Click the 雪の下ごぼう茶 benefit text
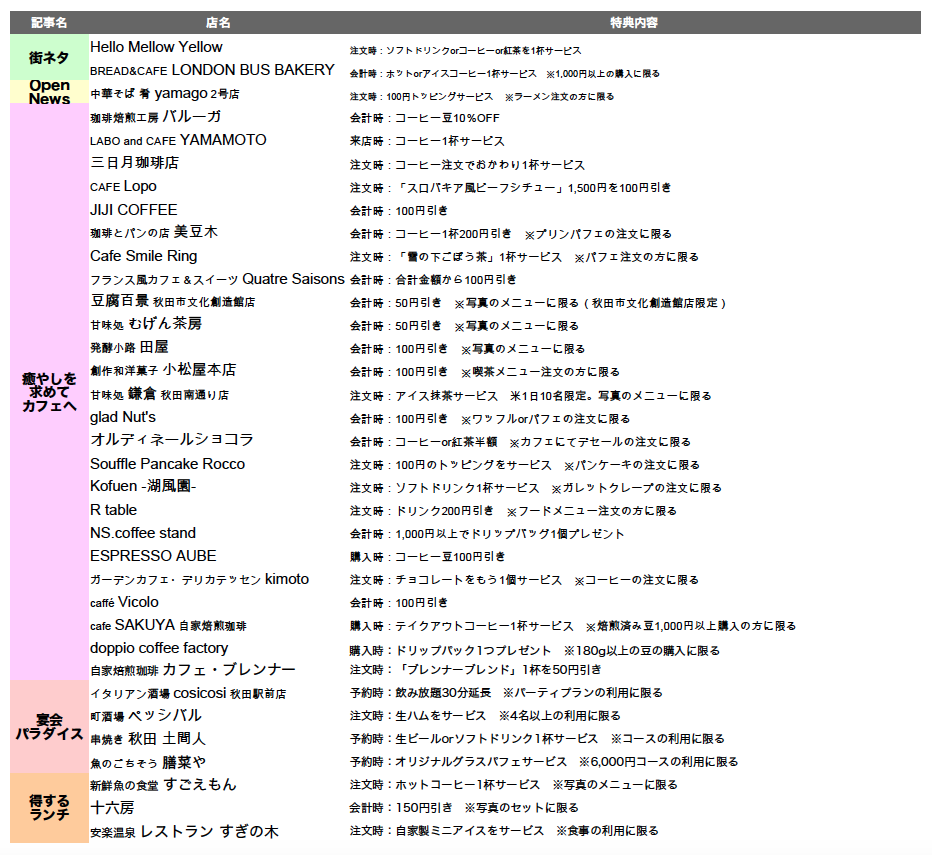 pyautogui.click(x=446, y=257)
